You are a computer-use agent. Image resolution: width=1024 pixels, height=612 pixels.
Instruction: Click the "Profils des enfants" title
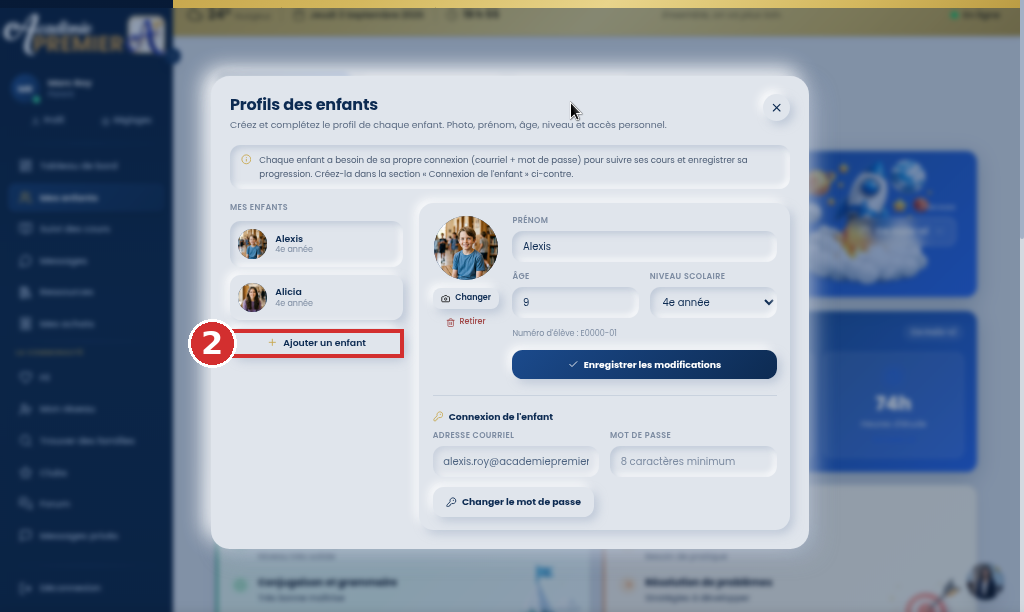tap(304, 105)
